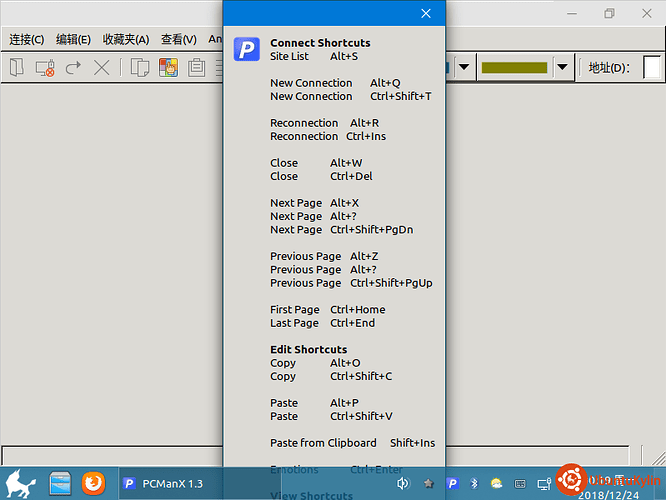Click the 地址(D) address input field
Image resolution: width=666 pixels, height=500 pixels.
click(x=652, y=67)
